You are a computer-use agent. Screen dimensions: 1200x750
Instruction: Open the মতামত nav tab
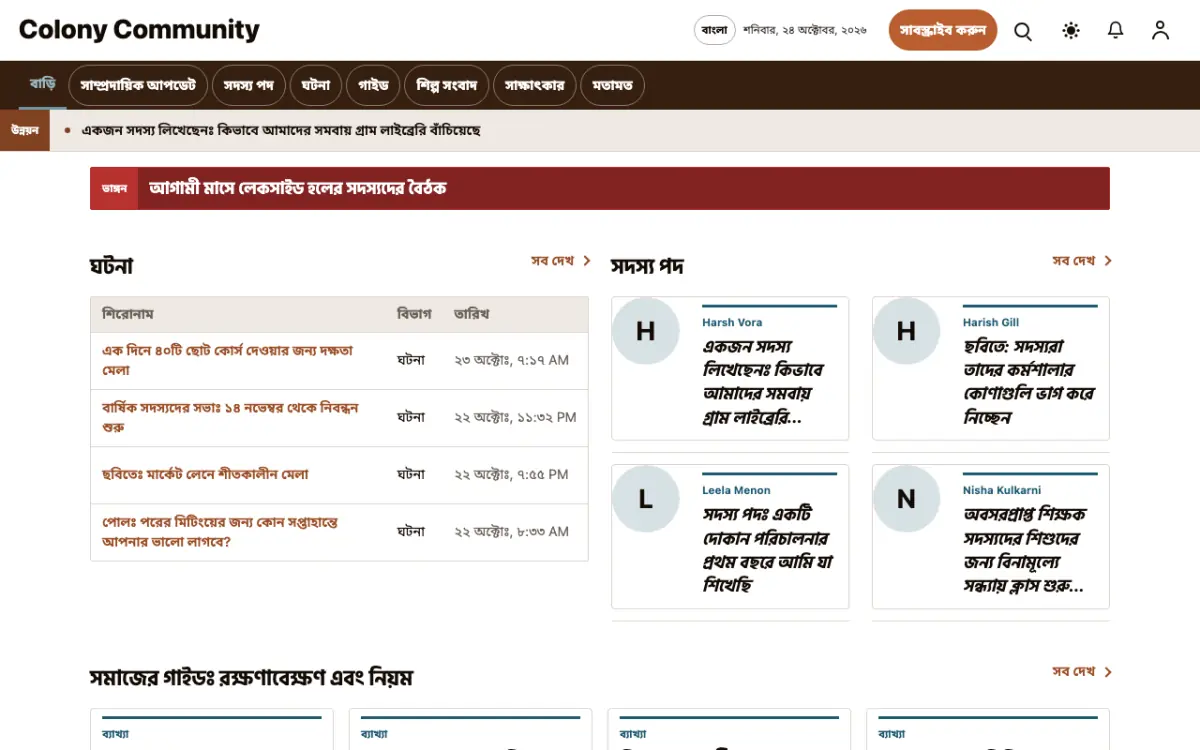point(612,85)
